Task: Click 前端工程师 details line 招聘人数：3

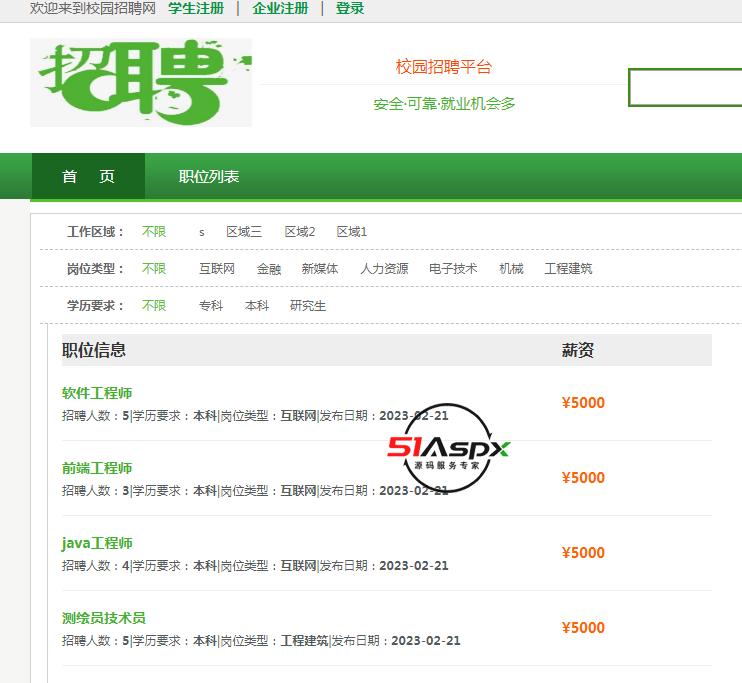Action: [x=255, y=490]
